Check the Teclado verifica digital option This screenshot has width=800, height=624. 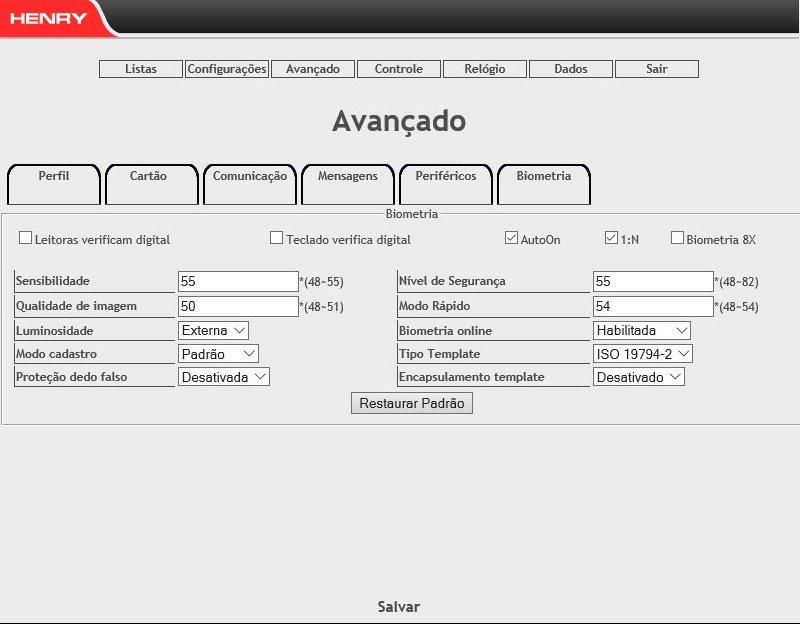coord(277,239)
